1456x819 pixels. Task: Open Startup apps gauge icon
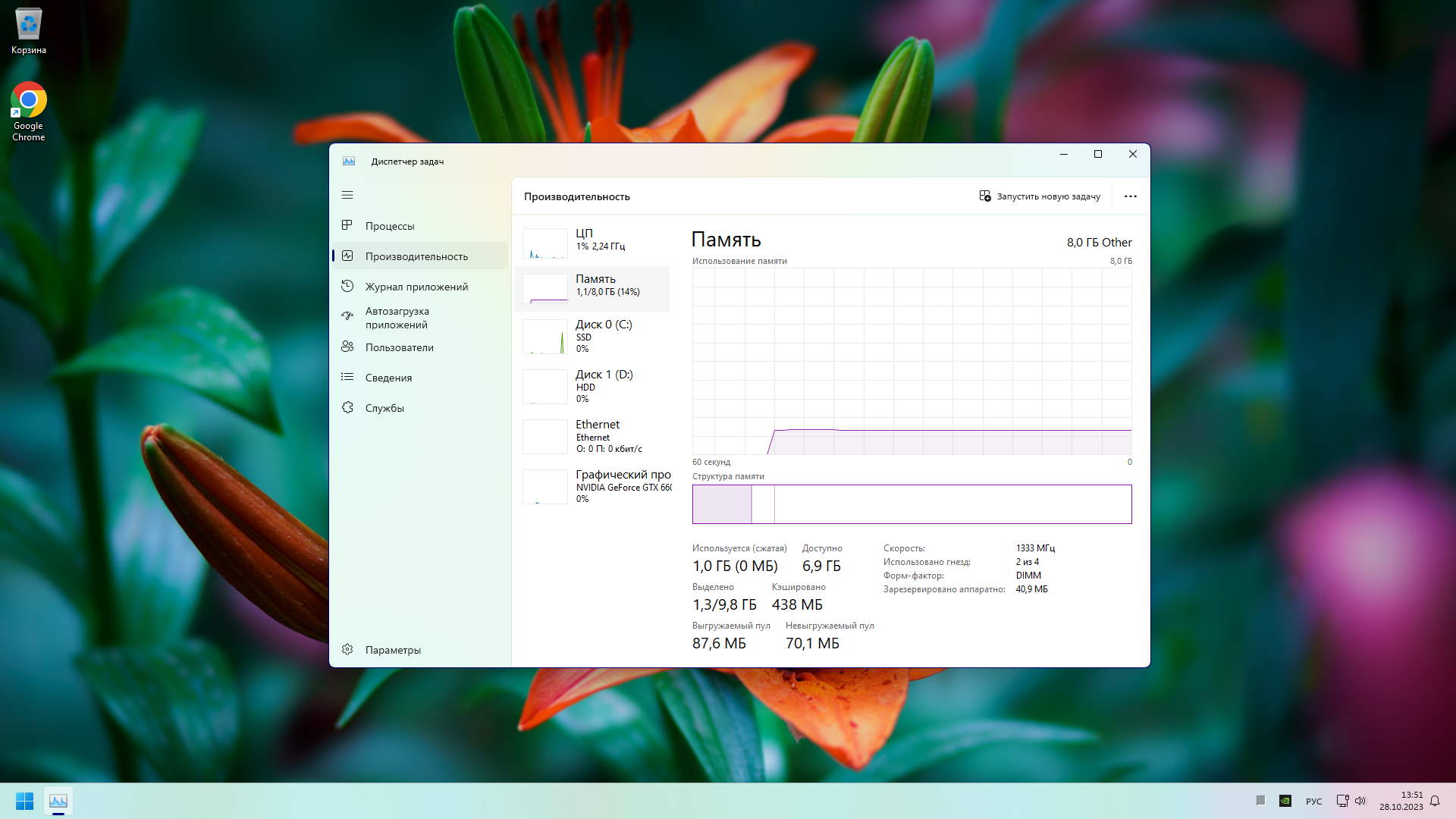pyautogui.click(x=347, y=315)
